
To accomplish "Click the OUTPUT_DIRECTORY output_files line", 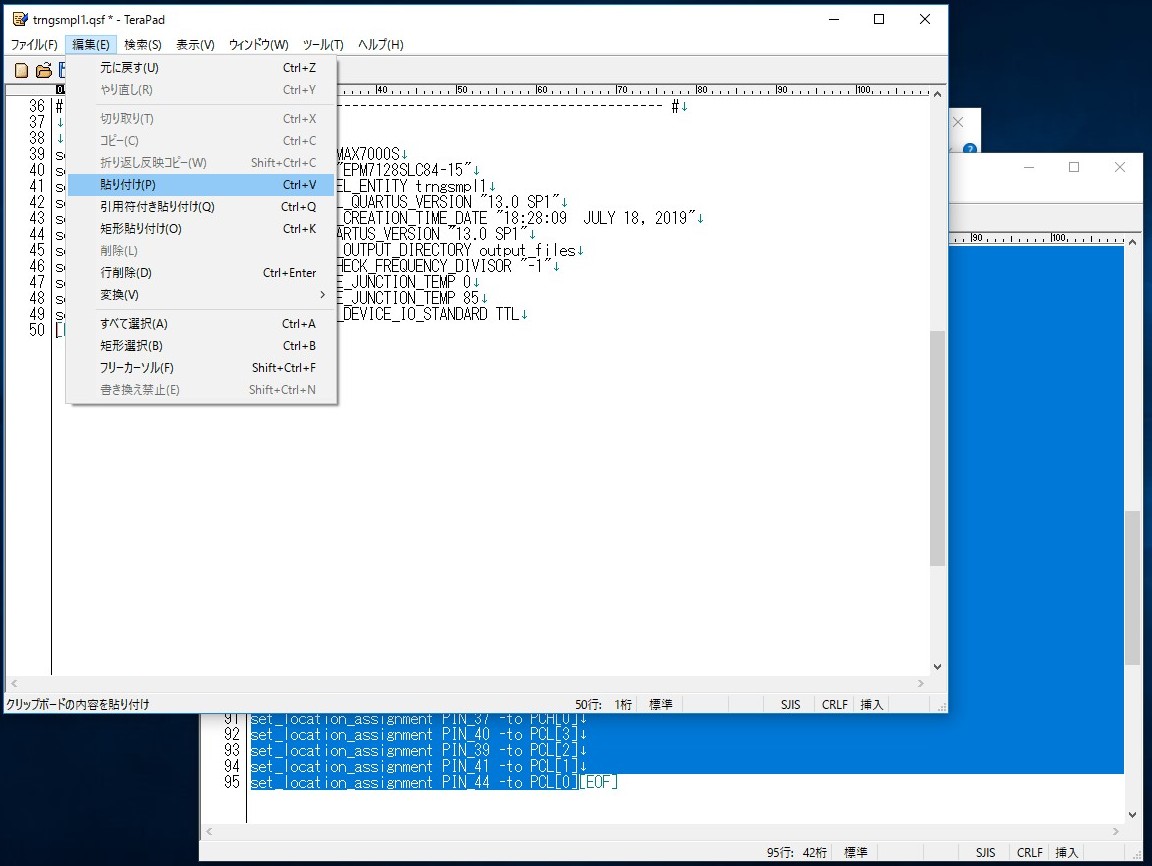I will click(x=458, y=250).
